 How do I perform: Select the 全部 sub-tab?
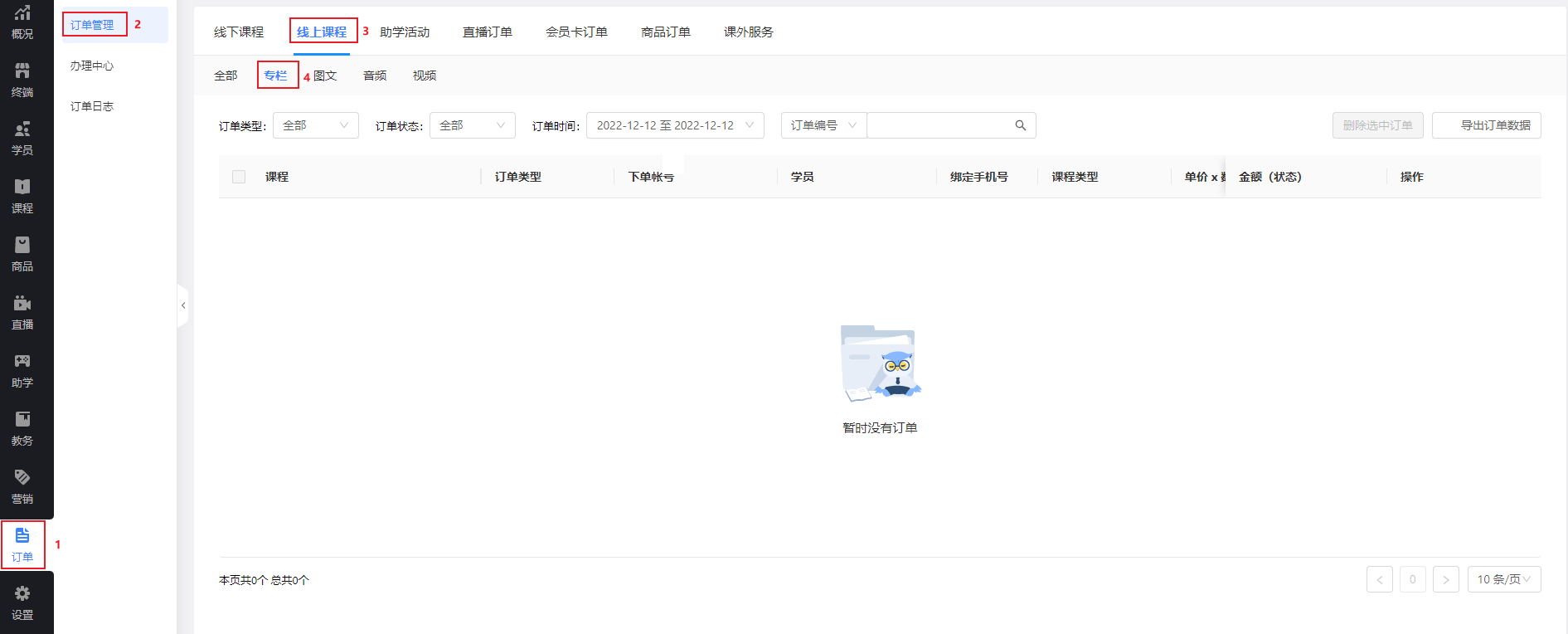[226, 76]
